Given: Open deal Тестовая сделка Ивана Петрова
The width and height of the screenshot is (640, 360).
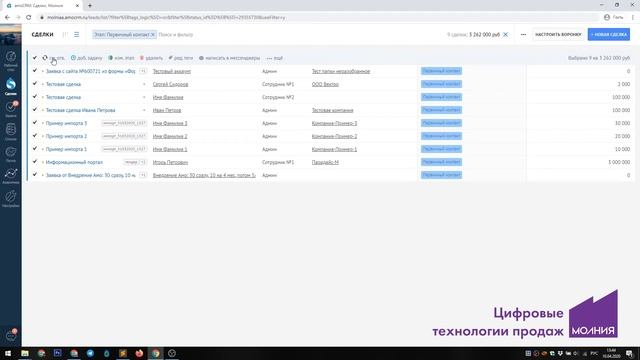Looking at the screenshot, I should click(80, 110).
